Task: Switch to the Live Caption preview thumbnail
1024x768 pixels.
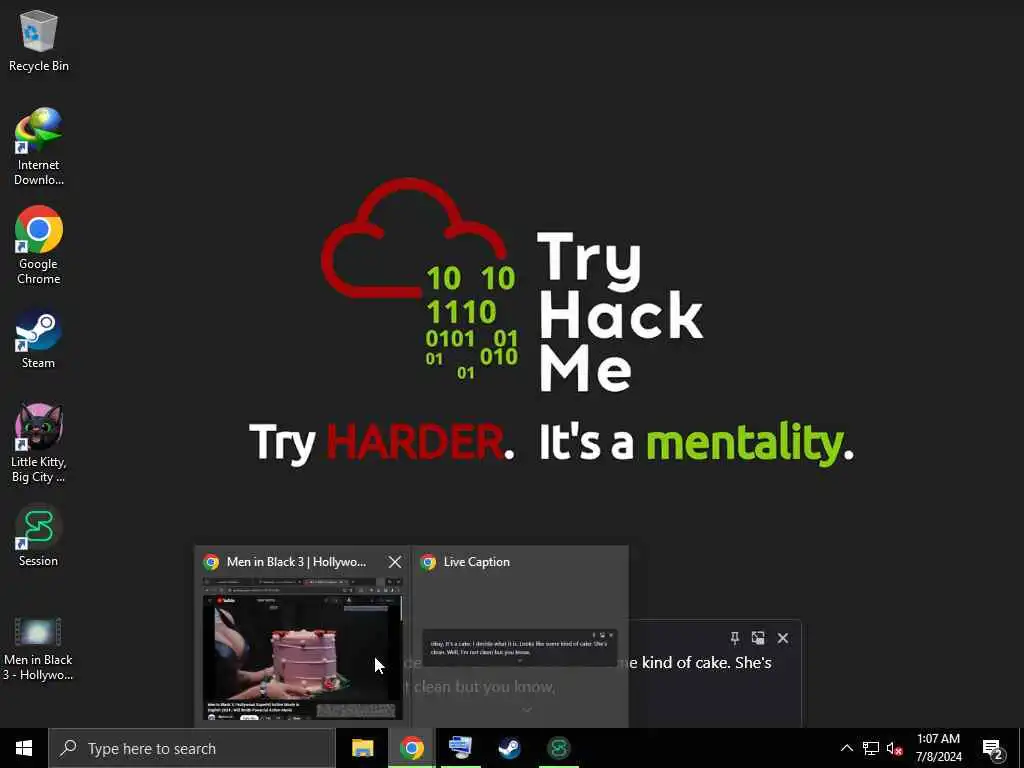Action: point(520,648)
